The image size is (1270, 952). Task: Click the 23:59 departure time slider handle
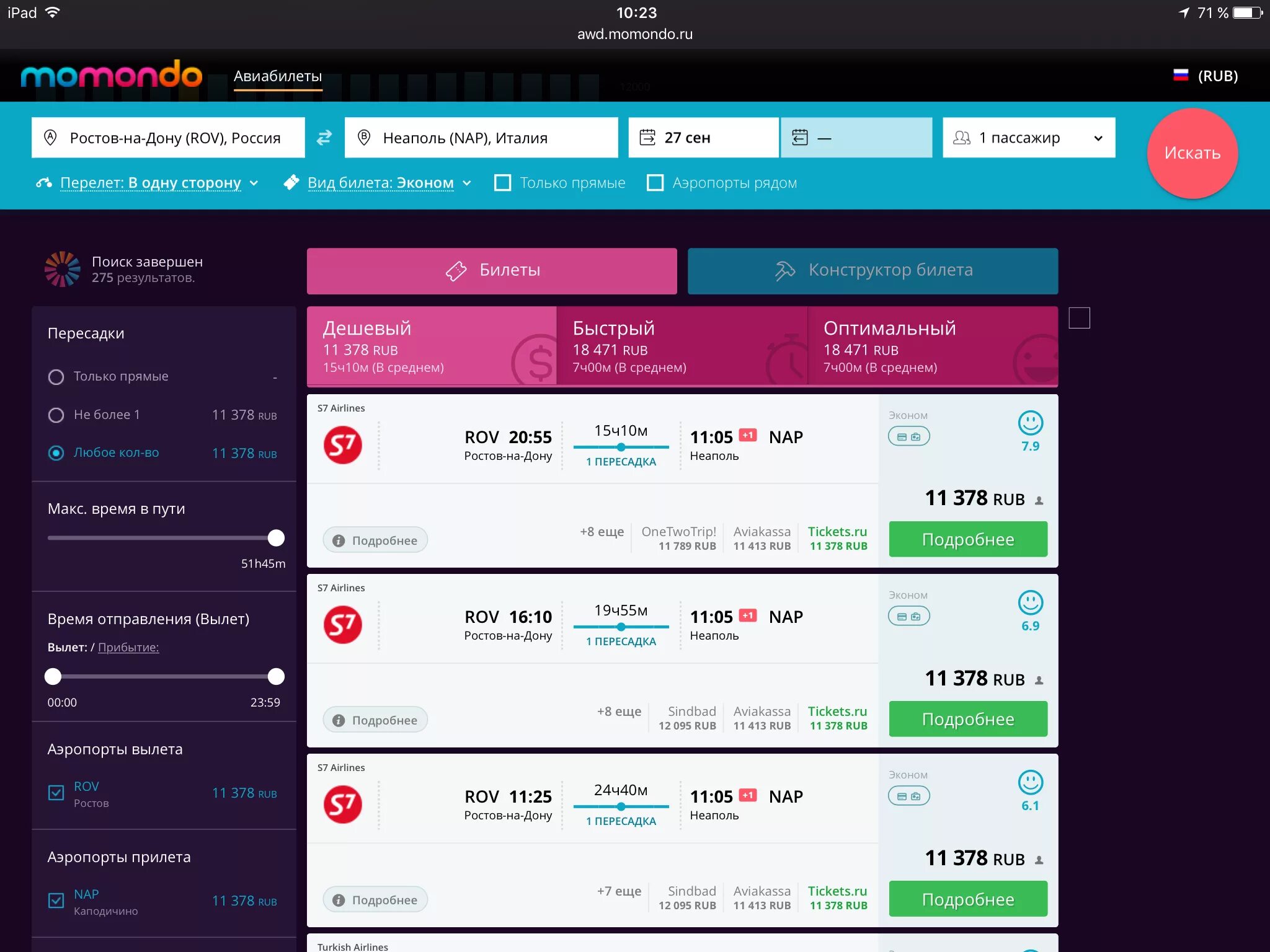[276, 676]
